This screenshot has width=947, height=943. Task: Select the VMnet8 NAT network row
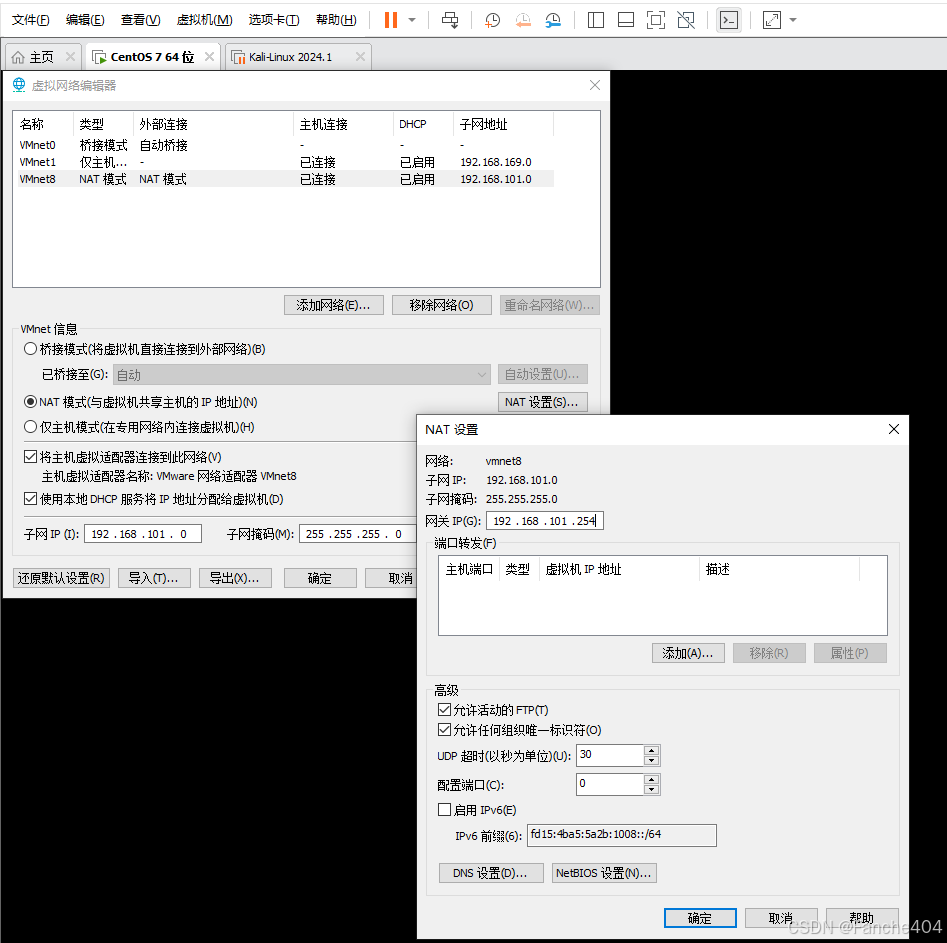point(286,179)
